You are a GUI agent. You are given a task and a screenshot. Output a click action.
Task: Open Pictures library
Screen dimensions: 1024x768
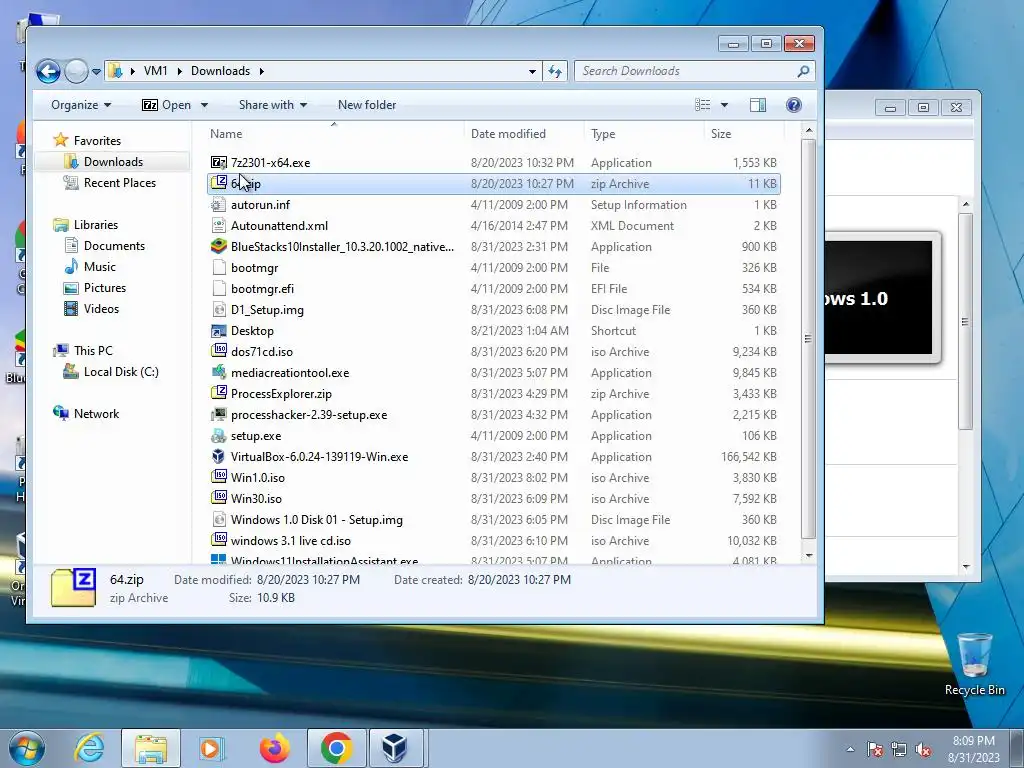(x=104, y=288)
